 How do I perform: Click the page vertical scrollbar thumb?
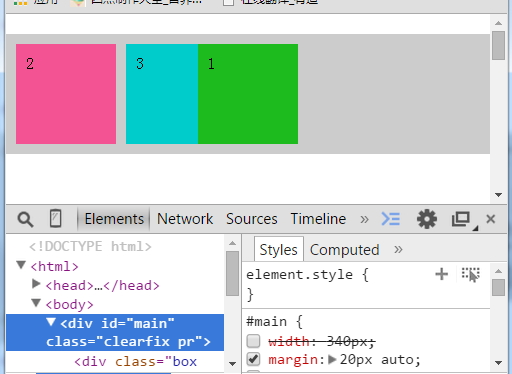coord(498,45)
